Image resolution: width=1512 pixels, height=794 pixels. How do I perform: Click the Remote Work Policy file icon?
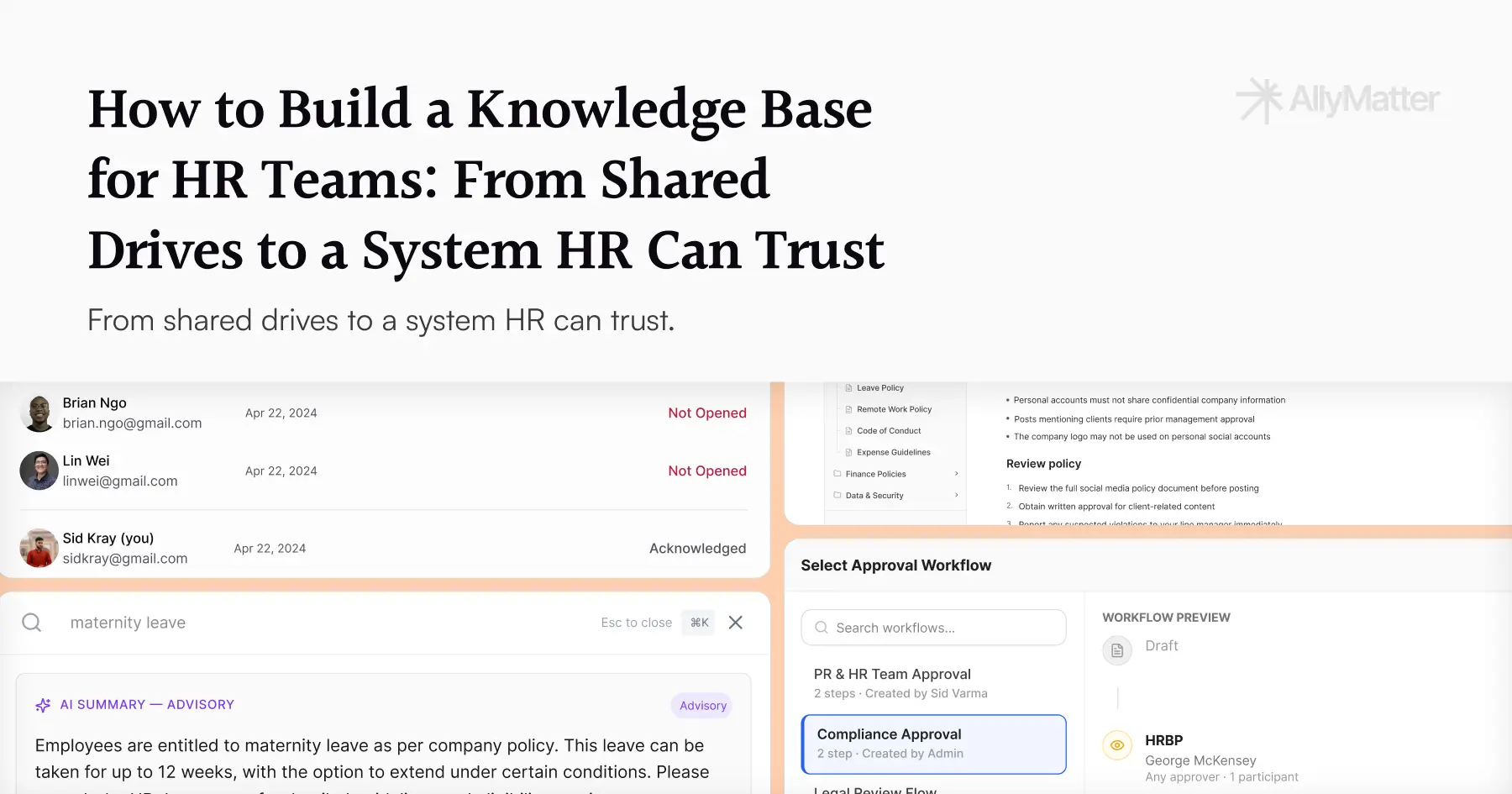point(848,409)
